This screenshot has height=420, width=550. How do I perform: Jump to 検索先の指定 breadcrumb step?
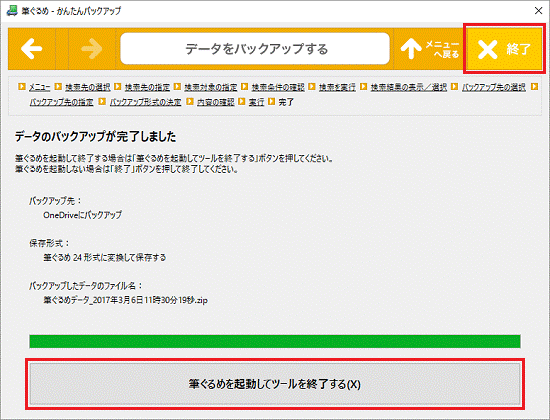(147, 87)
